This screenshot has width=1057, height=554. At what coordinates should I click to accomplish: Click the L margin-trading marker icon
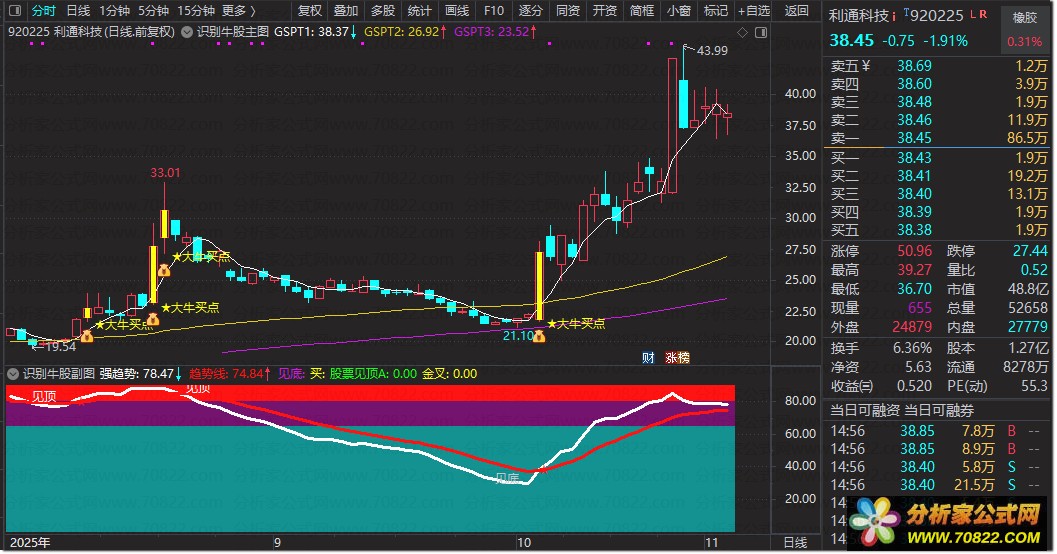click(973, 14)
